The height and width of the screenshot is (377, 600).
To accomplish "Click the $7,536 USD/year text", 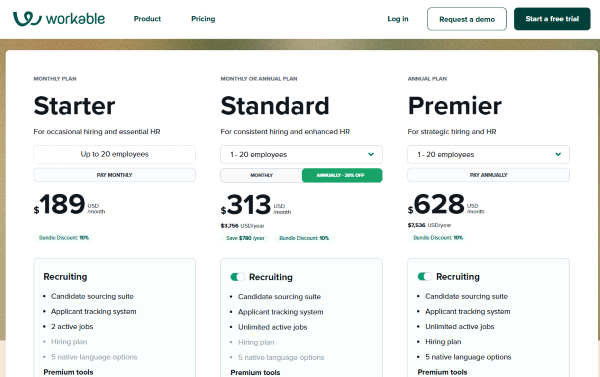I will point(429,225).
